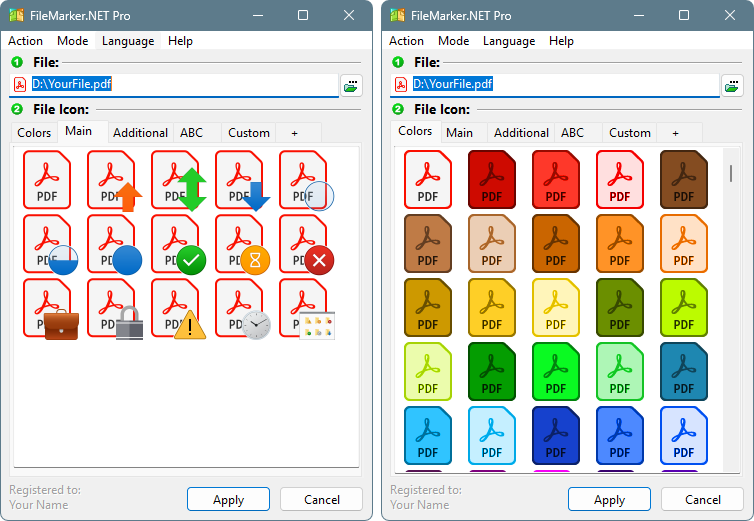The width and height of the screenshot is (754, 521).
Task: Click the file path field in right window
Action: click(x=560, y=85)
